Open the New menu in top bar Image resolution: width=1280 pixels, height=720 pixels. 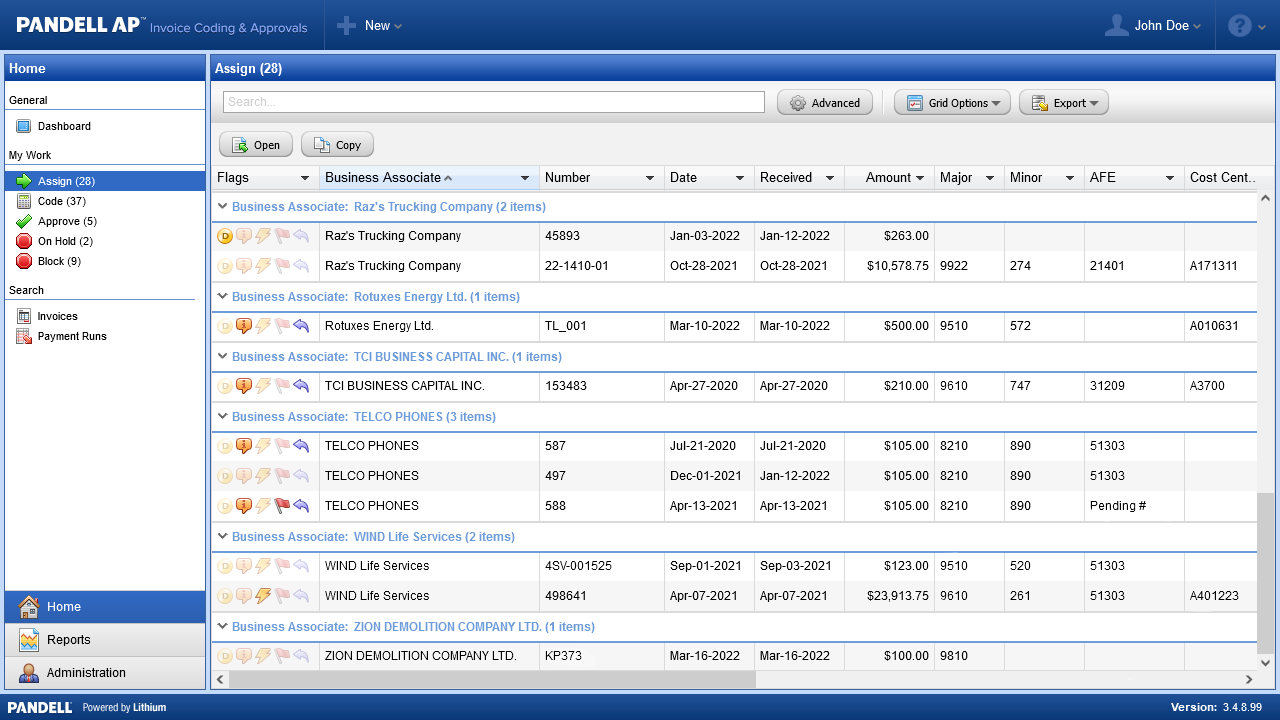coord(369,26)
